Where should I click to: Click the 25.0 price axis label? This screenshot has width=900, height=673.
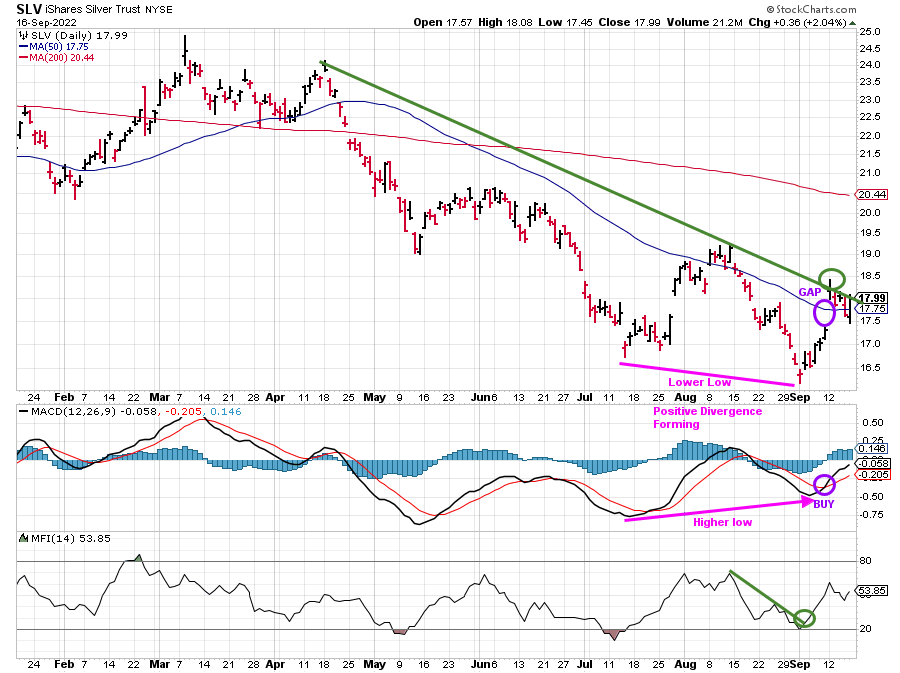point(870,32)
